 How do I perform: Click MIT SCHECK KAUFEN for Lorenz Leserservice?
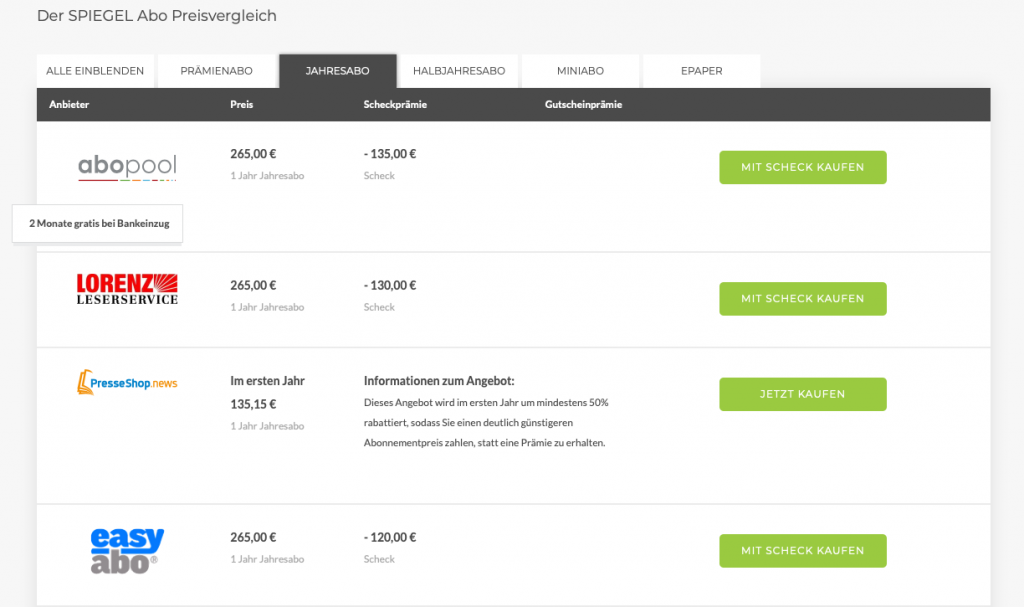point(803,299)
